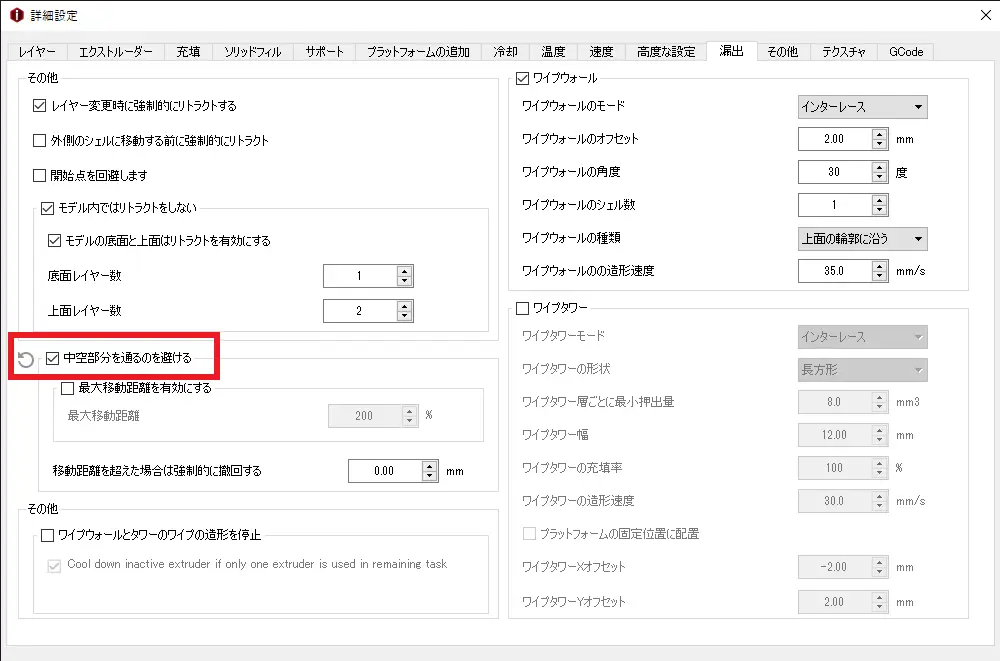This screenshot has width=1000, height=661.
Task: Raise the wipe wall print speed spinner
Action: point(879,266)
